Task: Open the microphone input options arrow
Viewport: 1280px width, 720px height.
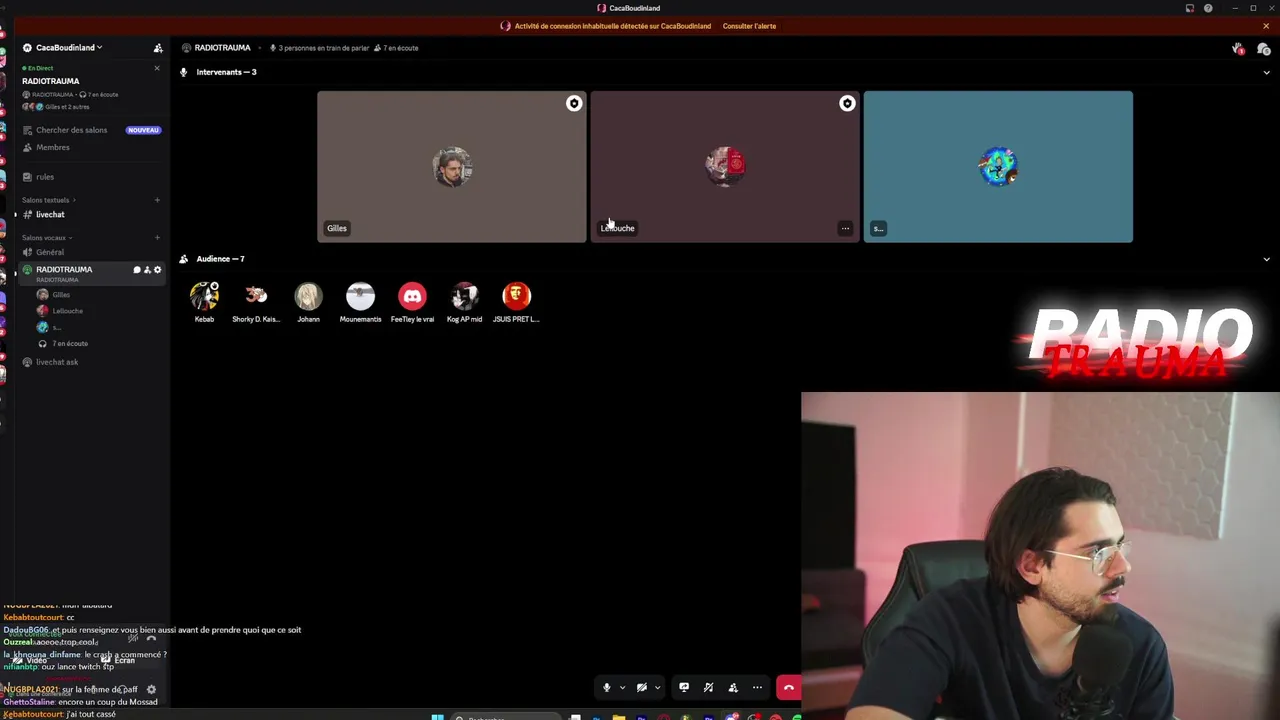Action: (622, 688)
